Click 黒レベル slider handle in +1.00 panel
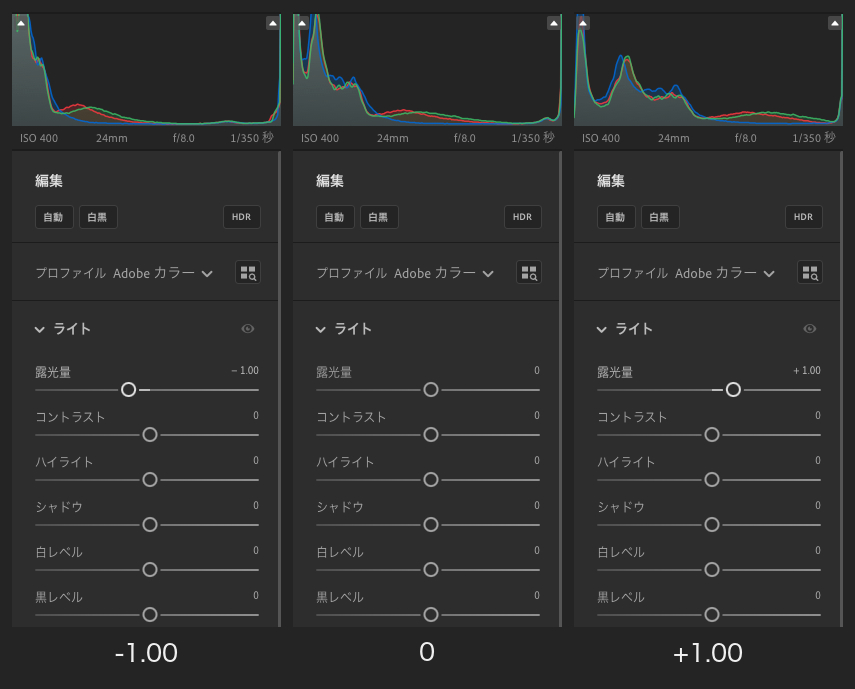Viewport: 855px width, 689px height. 712,615
